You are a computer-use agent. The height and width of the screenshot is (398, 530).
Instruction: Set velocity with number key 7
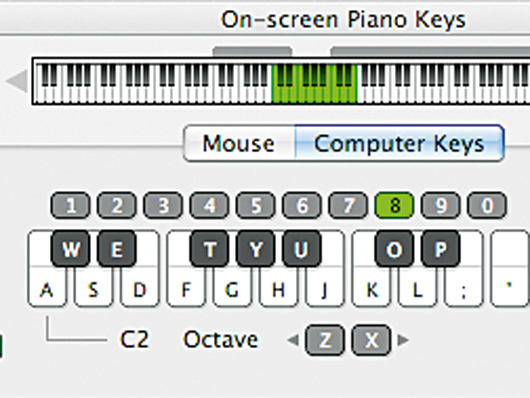348,205
